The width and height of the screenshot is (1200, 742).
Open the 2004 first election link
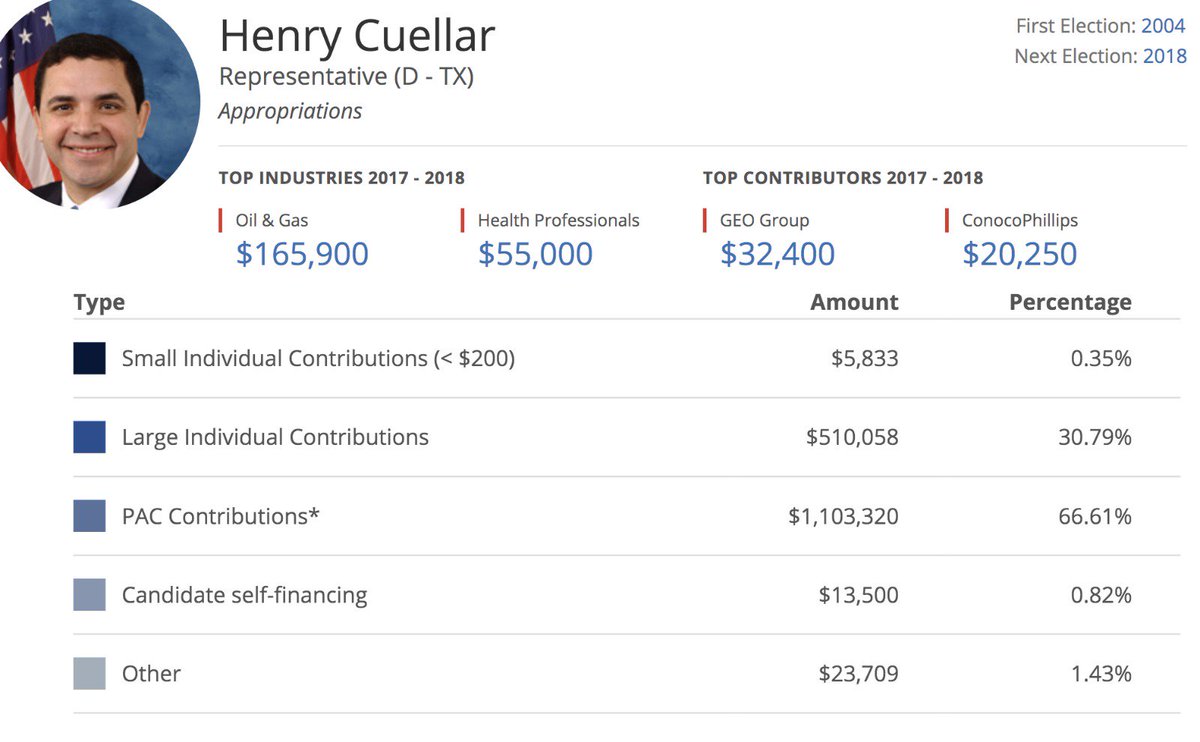[1164, 26]
